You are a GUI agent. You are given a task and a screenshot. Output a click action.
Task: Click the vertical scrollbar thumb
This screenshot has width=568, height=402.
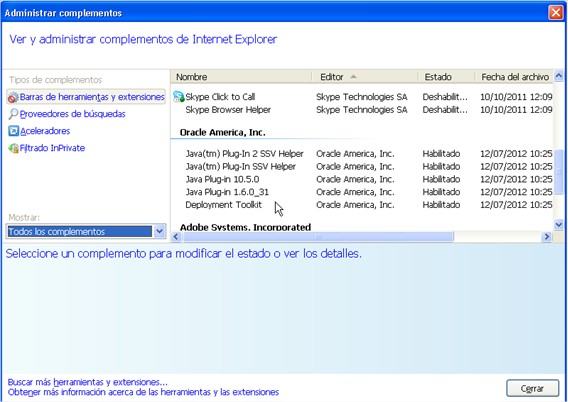point(559,172)
